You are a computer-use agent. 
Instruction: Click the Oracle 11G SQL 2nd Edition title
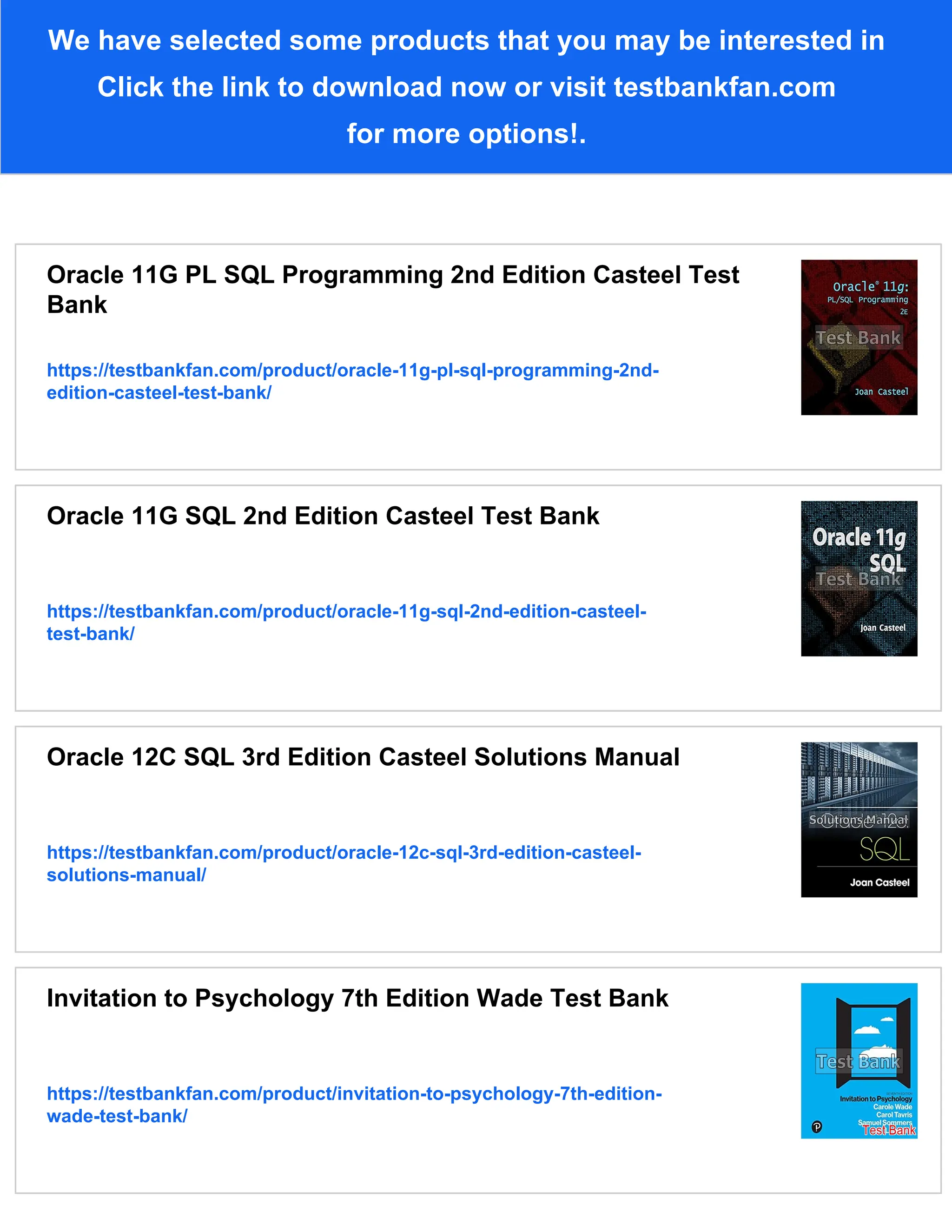[x=323, y=516]
